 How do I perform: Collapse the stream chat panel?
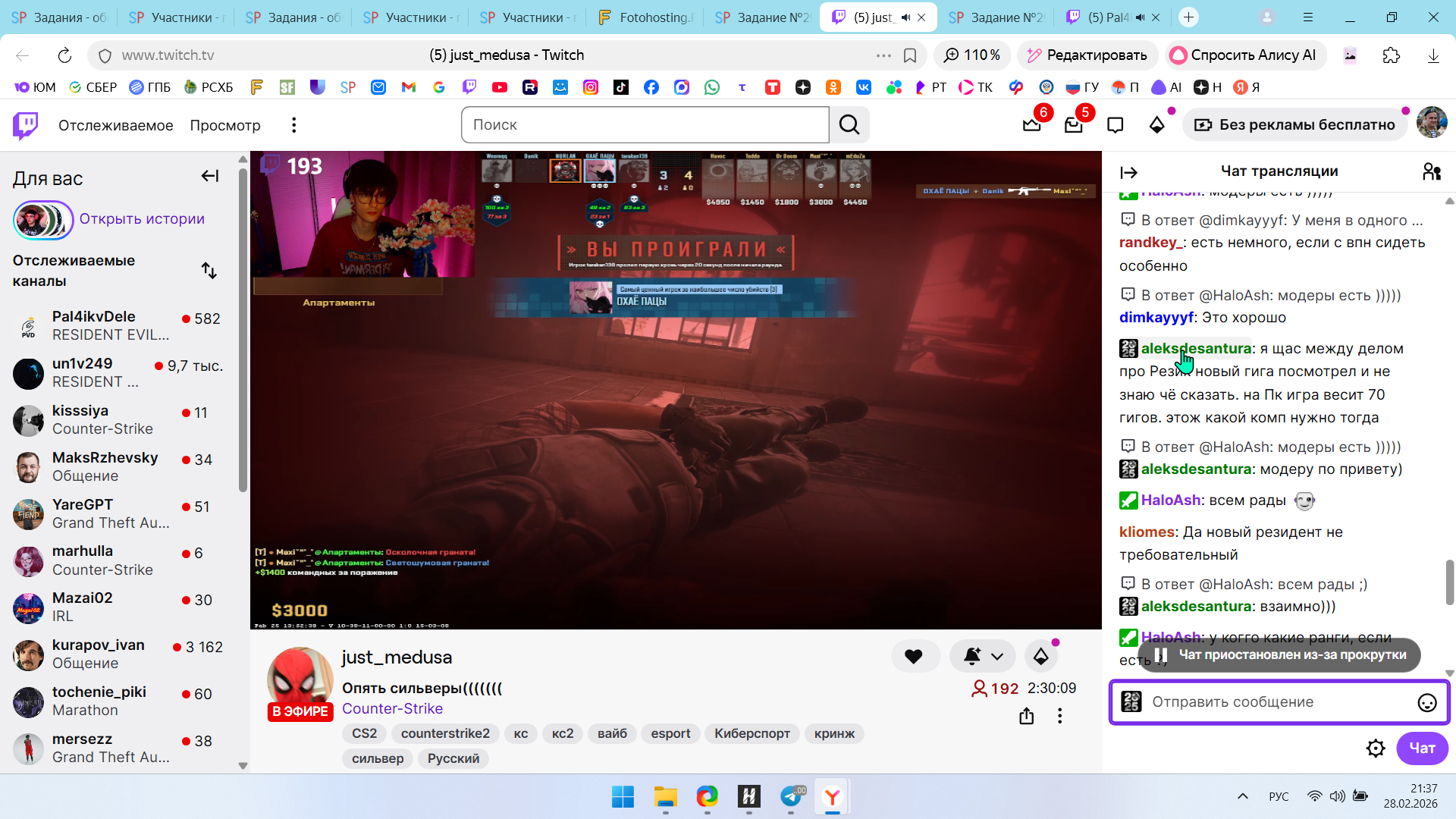pos(1128,173)
